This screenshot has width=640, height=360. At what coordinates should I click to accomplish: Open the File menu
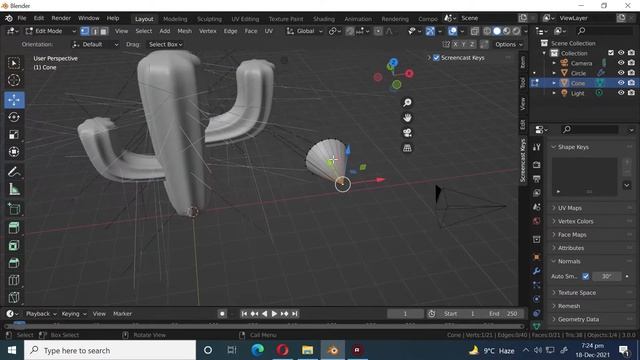point(22,18)
